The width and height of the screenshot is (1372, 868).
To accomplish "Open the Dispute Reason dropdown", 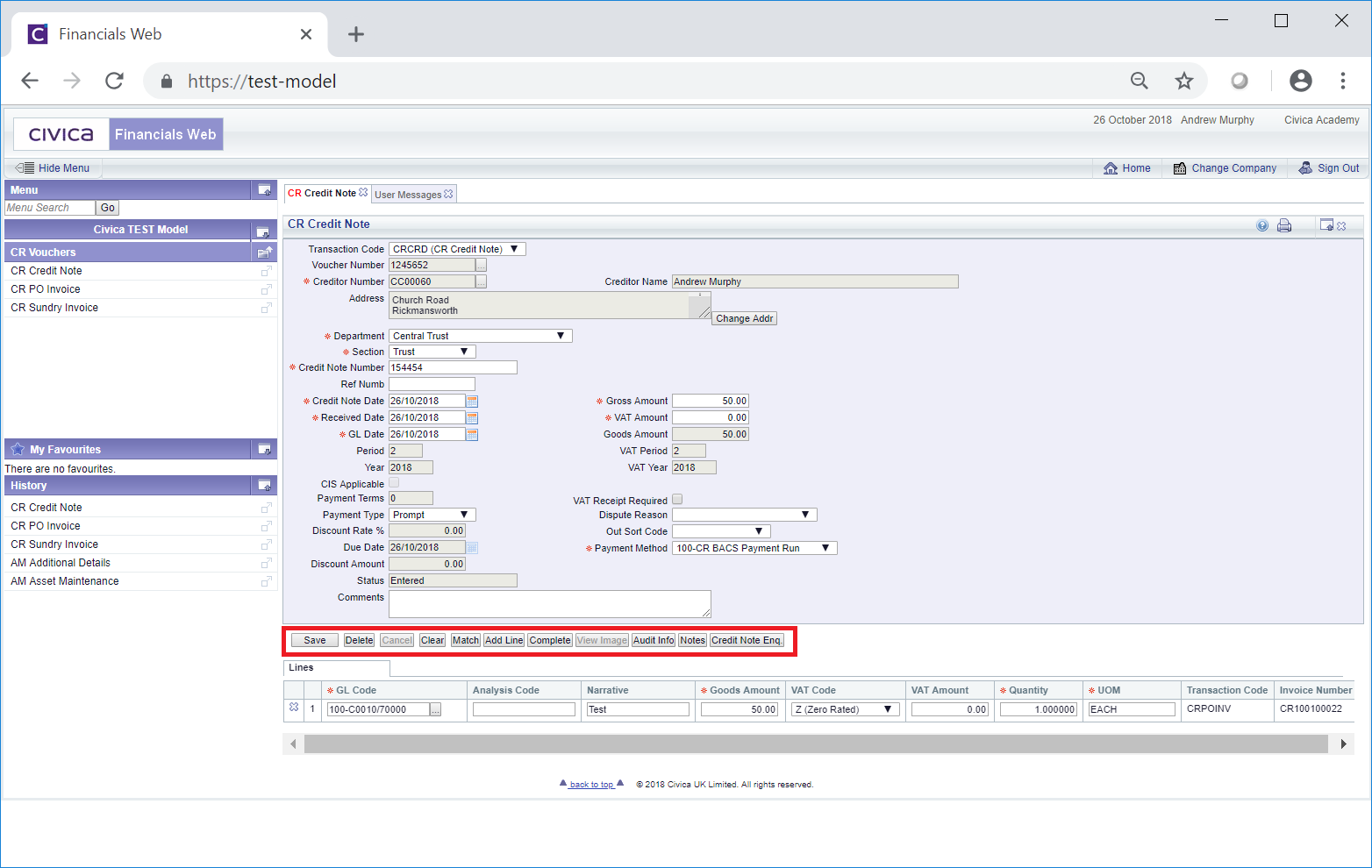I will (x=744, y=515).
